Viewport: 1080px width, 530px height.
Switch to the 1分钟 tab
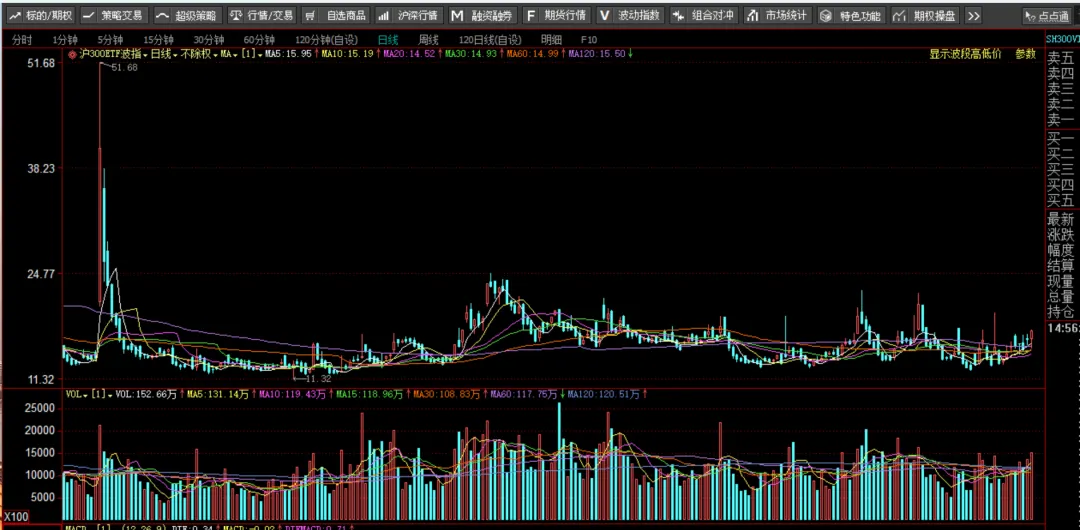tap(66, 40)
